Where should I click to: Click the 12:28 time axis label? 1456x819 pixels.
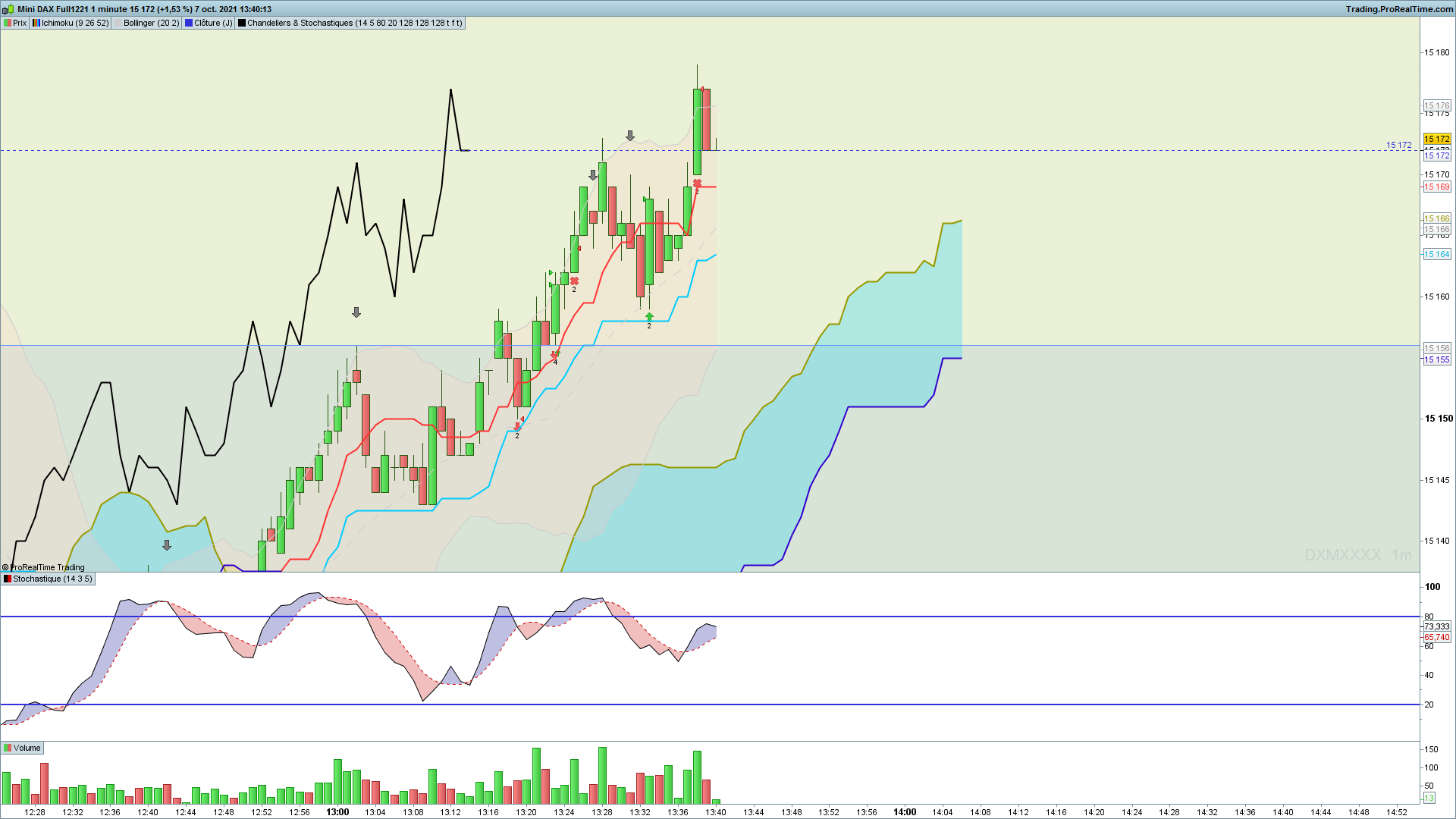click(x=35, y=812)
